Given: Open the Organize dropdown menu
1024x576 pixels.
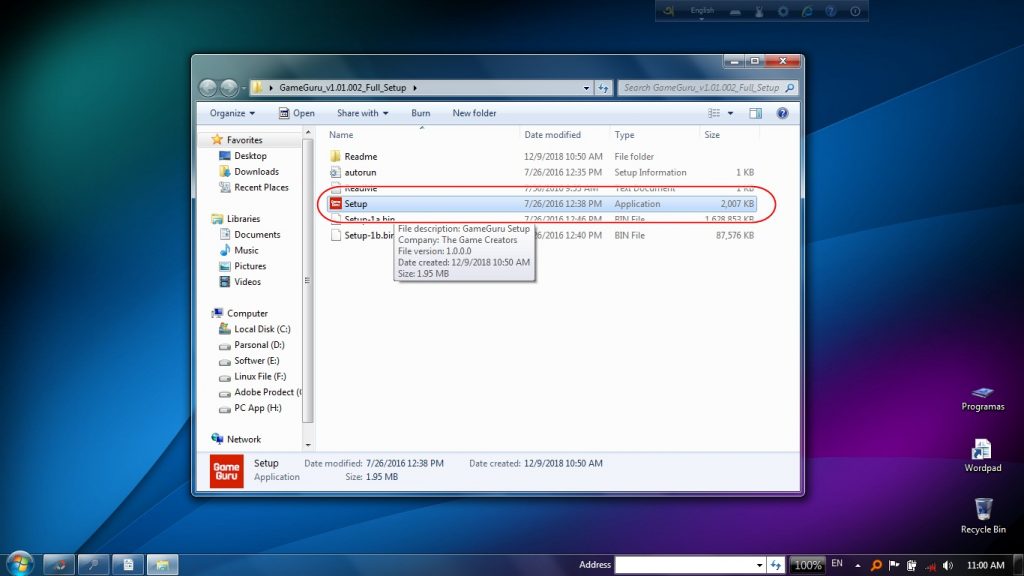Looking at the screenshot, I should point(232,113).
